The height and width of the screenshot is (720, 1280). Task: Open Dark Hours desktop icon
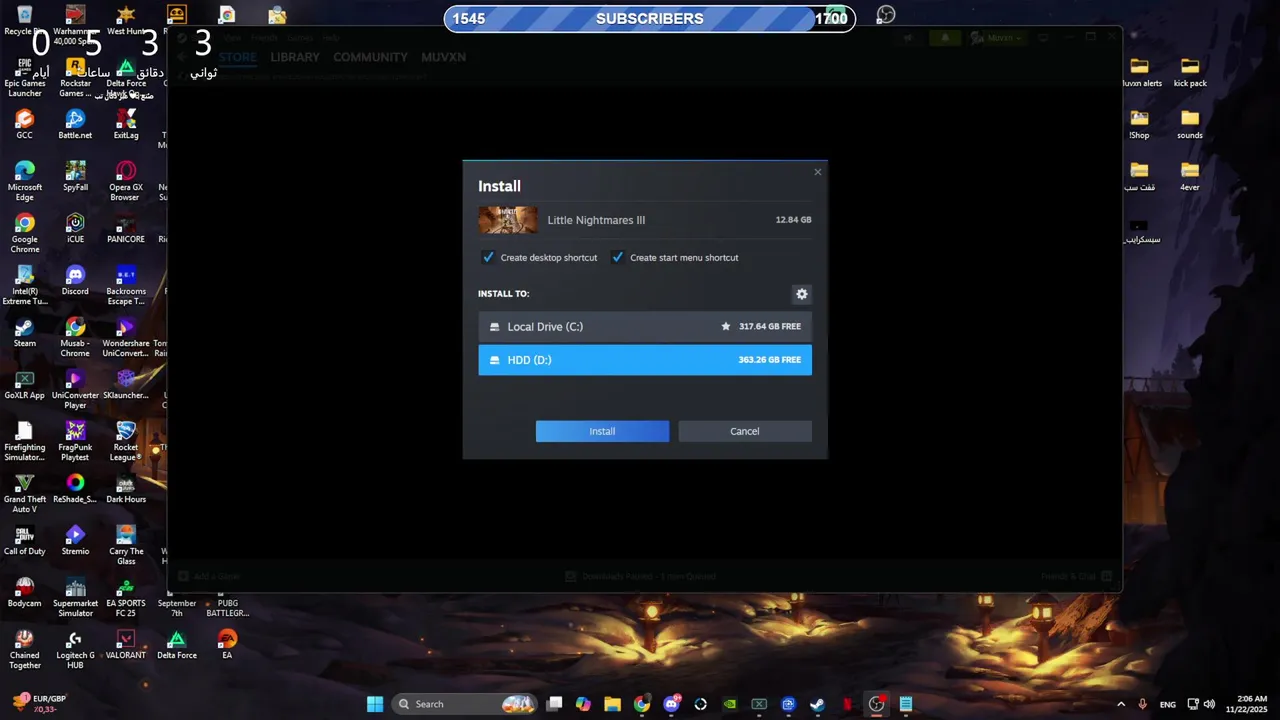pos(126,488)
